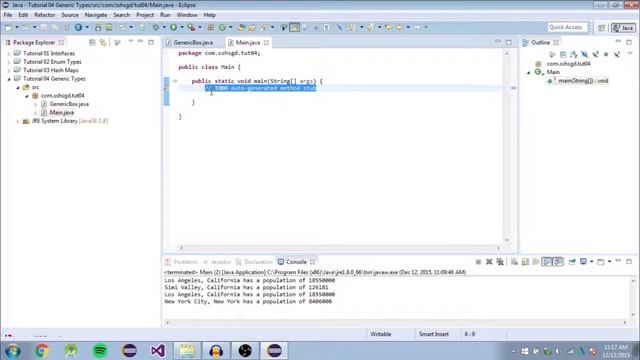This screenshot has height=360, width=640.
Task: Click Windows Start button
Action: coord(13,351)
